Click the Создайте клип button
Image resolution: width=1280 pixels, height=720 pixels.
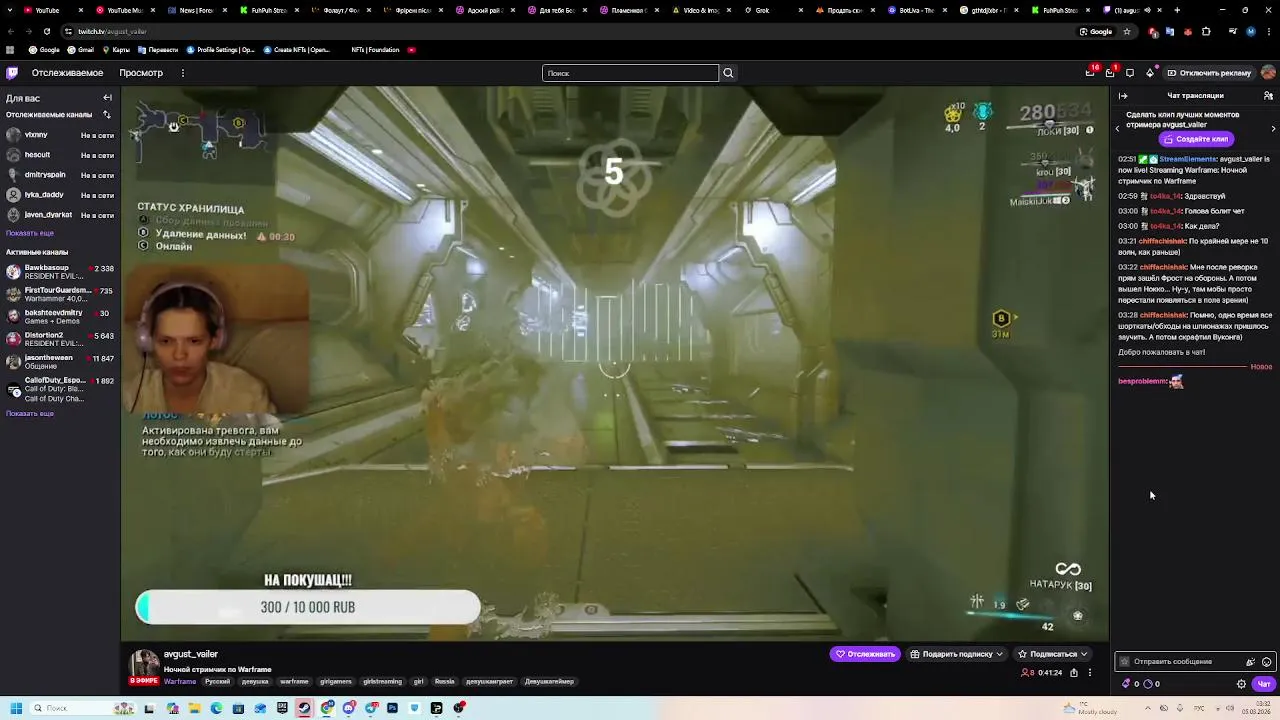[x=1196, y=139]
